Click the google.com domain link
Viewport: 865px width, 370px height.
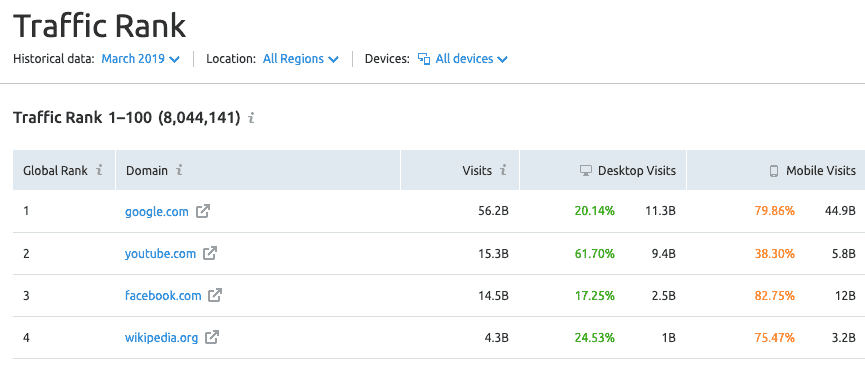157,212
